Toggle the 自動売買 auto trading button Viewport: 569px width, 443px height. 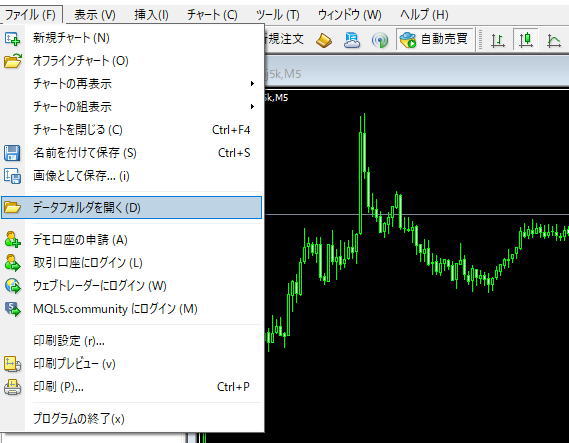click(434, 39)
